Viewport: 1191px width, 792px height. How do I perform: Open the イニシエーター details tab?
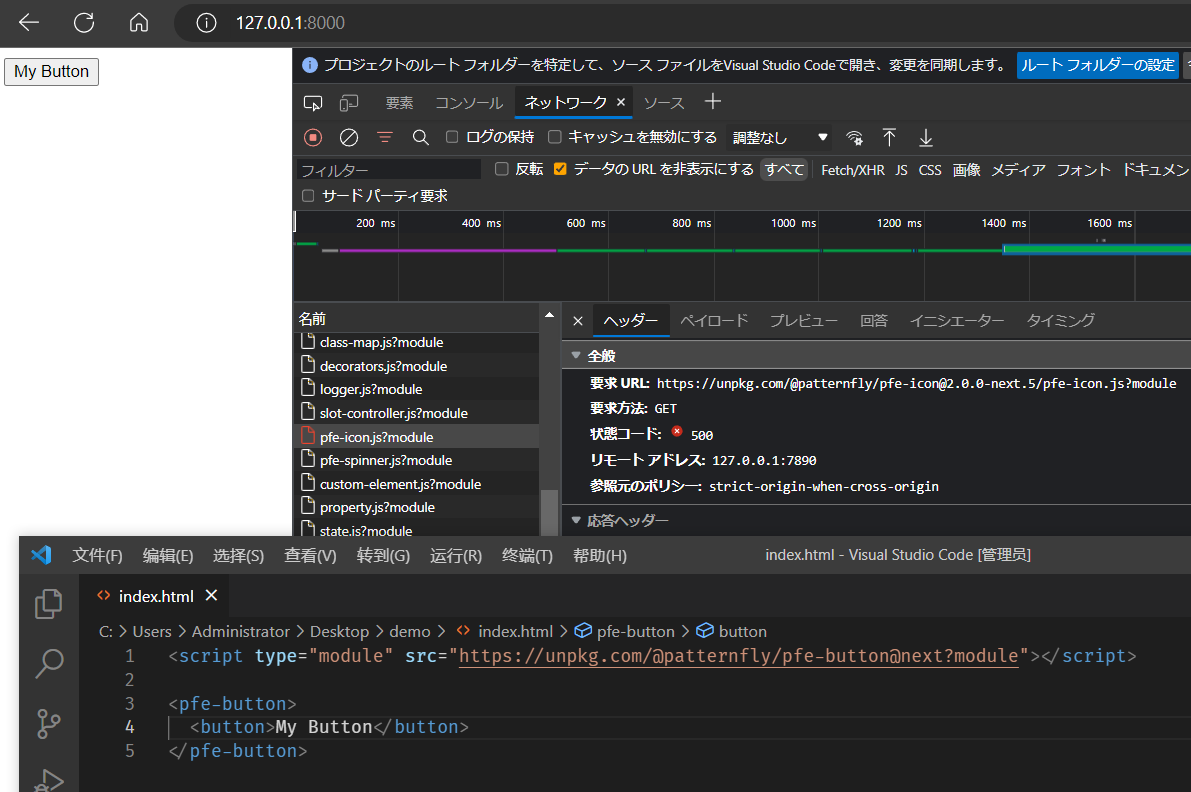957,320
